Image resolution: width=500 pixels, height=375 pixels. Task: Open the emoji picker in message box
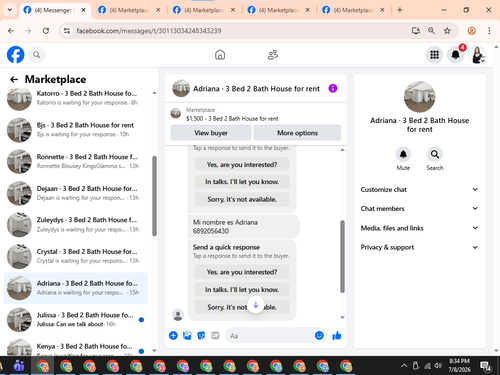tap(319, 335)
